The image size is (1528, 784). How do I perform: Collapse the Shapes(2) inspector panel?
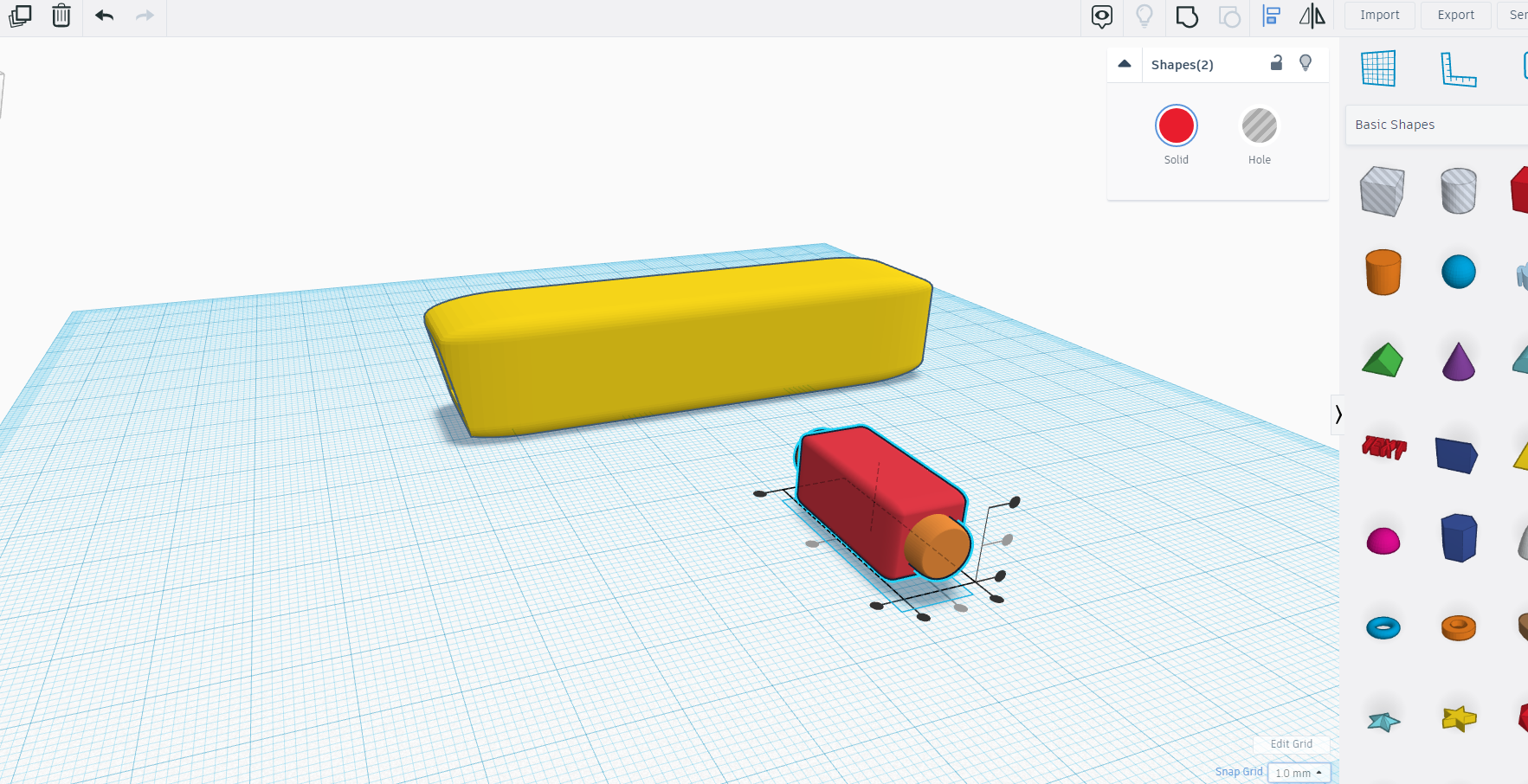click(x=1125, y=64)
